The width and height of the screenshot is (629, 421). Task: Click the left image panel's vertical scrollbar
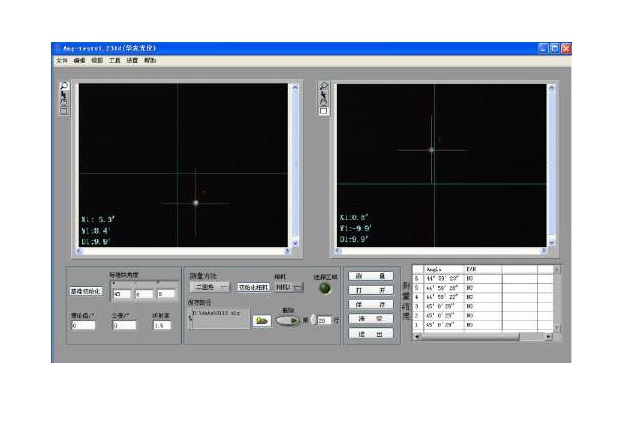(294, 165)
